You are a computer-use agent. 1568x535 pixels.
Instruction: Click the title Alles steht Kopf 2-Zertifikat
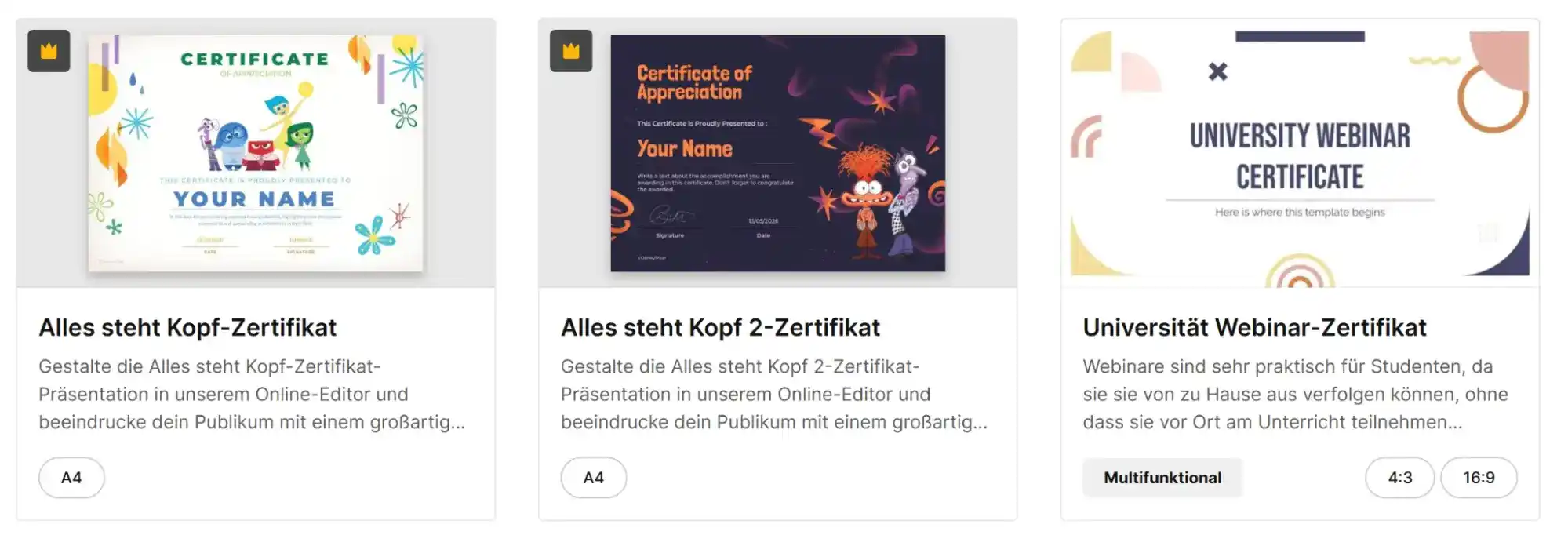coord(720,328)
